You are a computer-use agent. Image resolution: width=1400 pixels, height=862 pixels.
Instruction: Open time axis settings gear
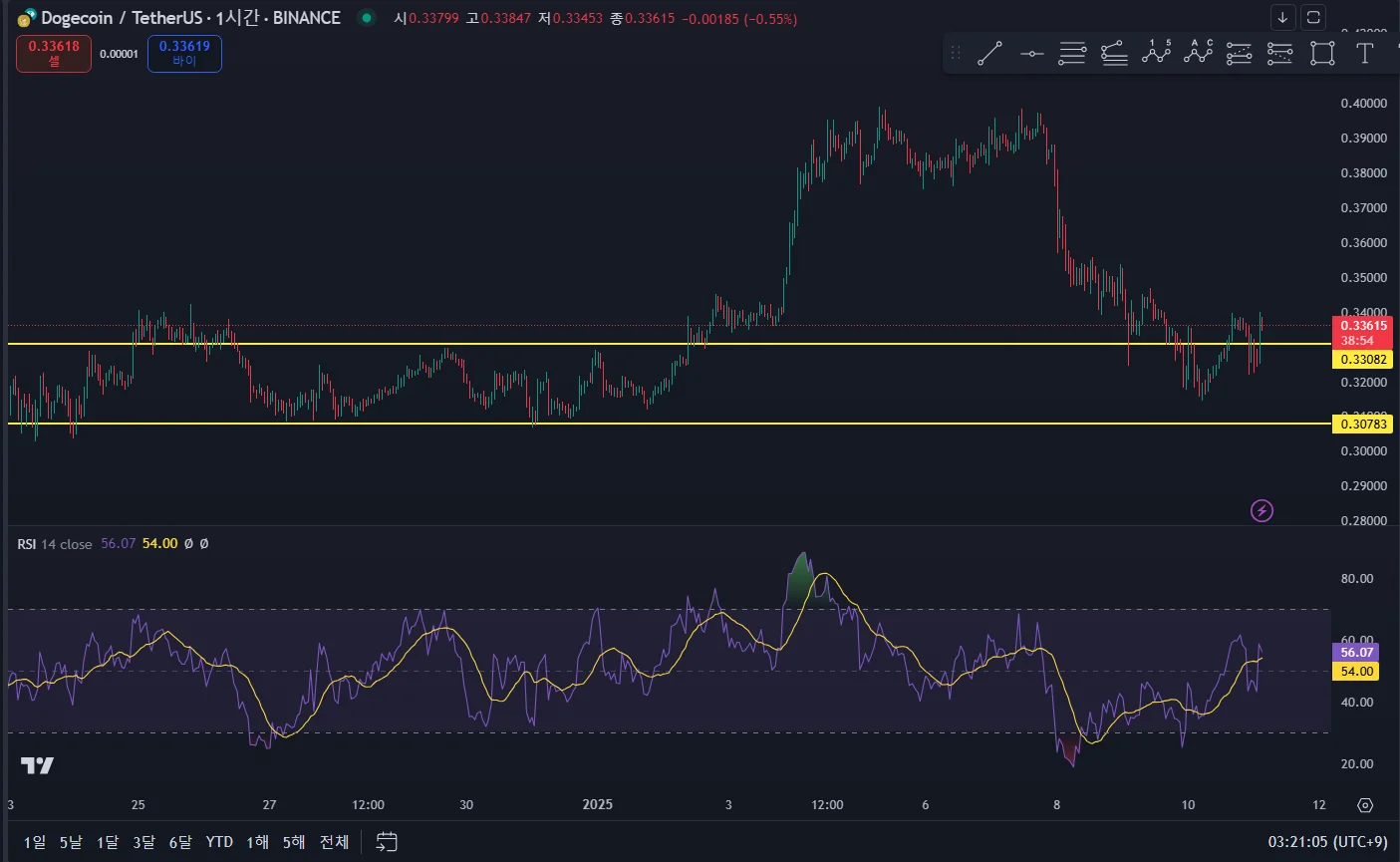[1365, 805]
